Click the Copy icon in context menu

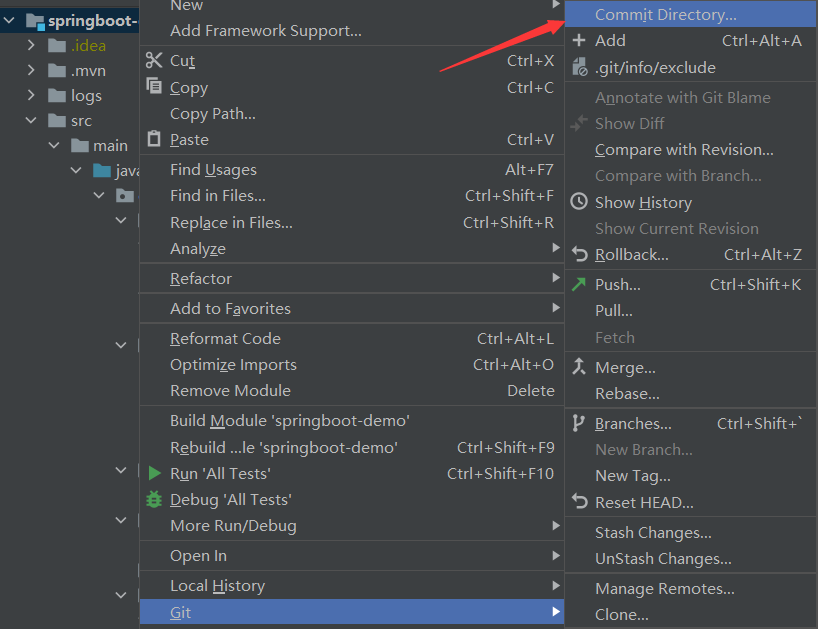[154, 87]
